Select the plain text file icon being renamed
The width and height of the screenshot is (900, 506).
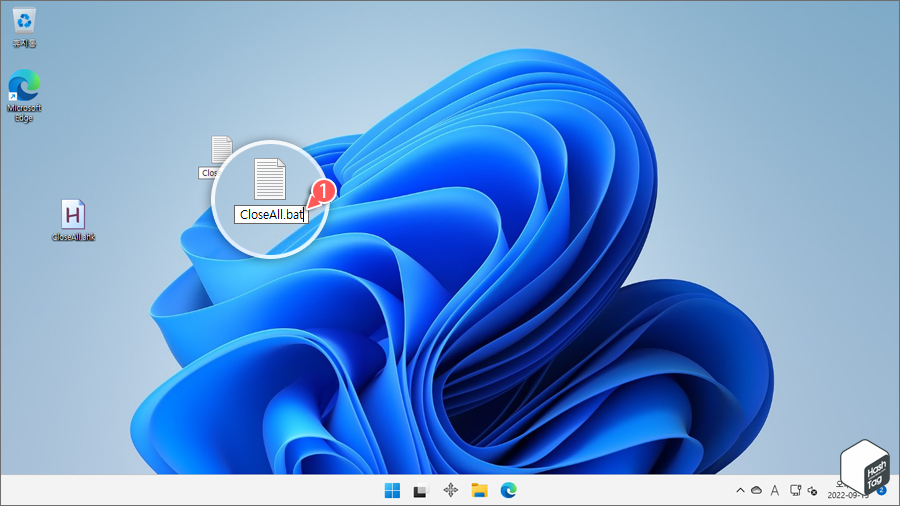(270, 179)
